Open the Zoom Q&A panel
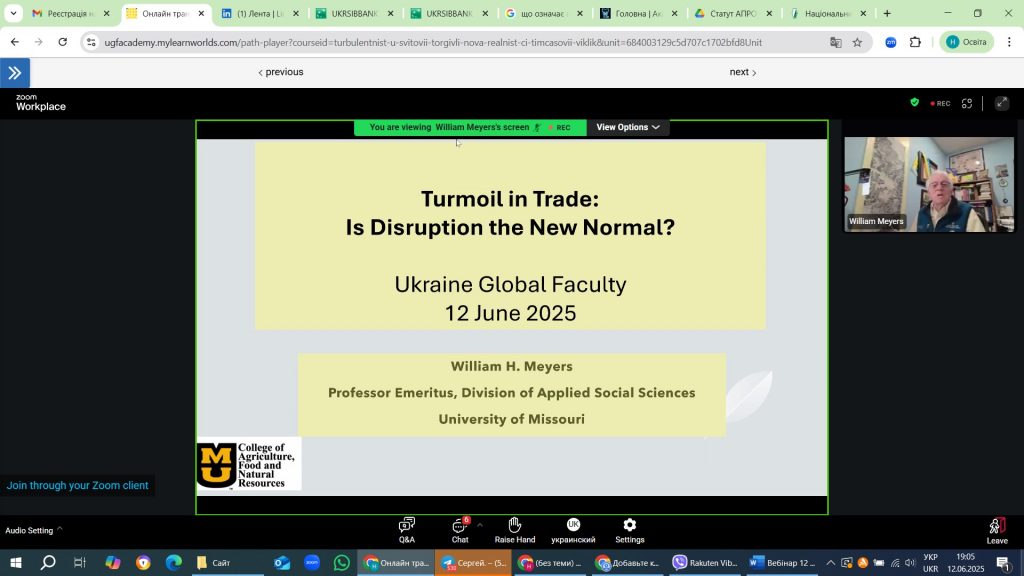 click(407, 530)
